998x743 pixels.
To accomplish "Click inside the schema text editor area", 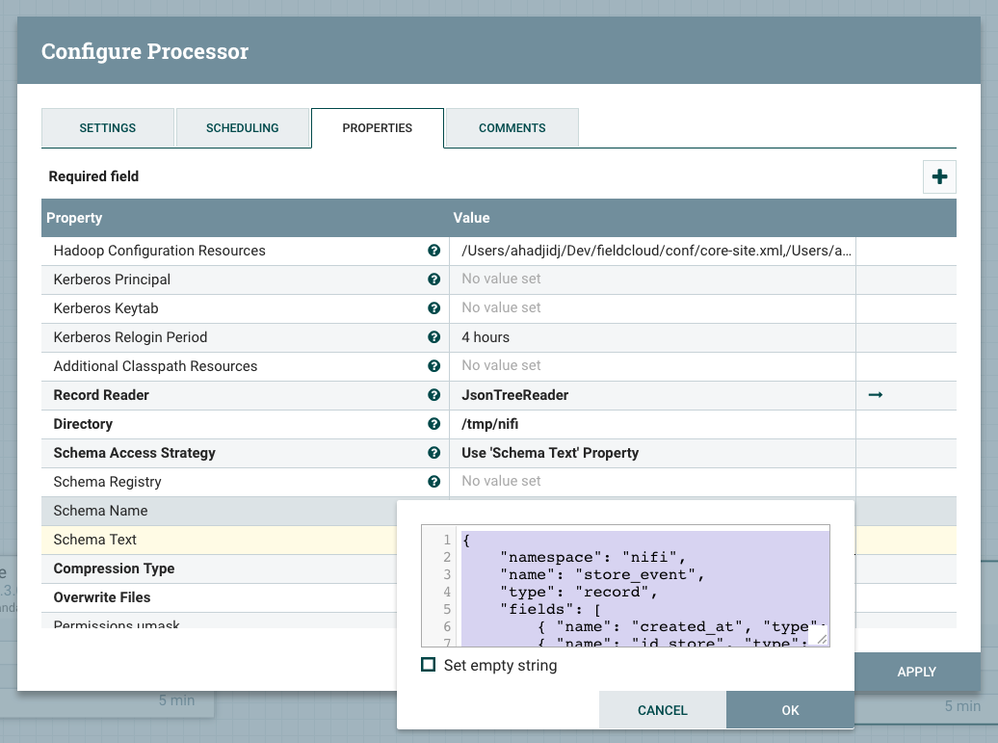I will [x=640, y=585].
